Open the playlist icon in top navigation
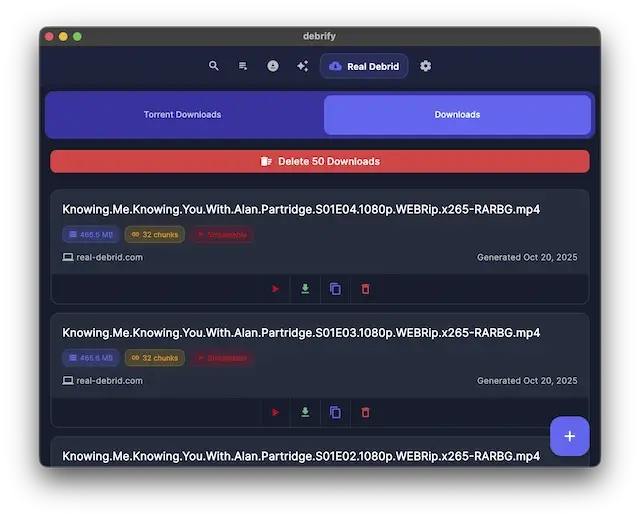This screenshot has height=519, width=640. 243,66
